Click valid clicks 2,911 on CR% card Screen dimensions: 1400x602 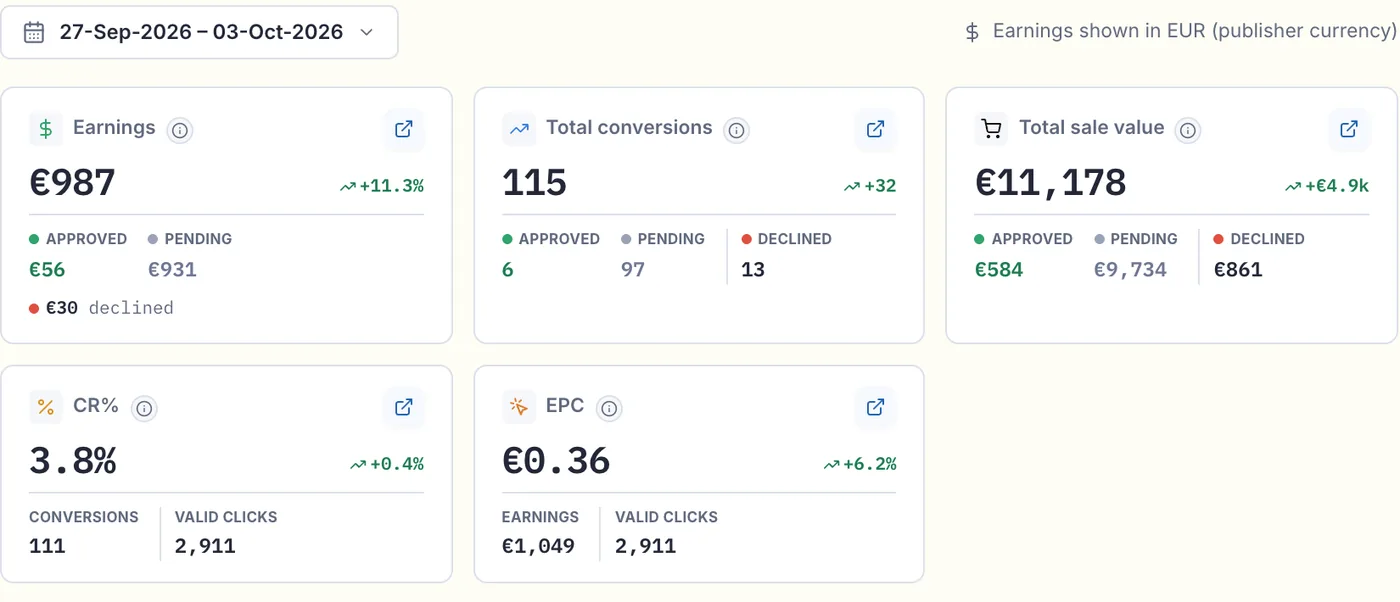click(x=205, y=546)
